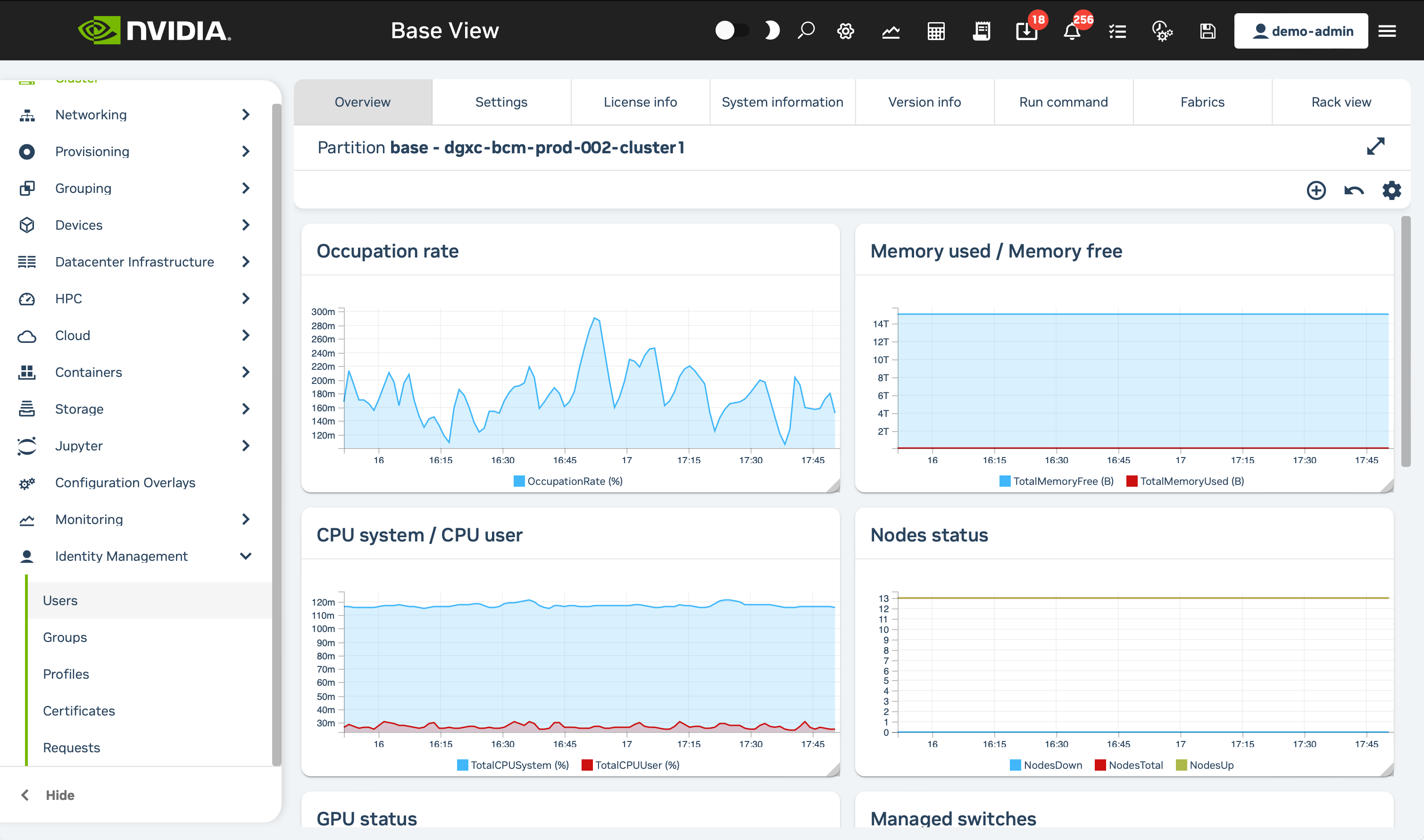The image size is (1424, 840).
Task: Toggle NodesUp legend swatch
Action: click(x=1181, y=765)
